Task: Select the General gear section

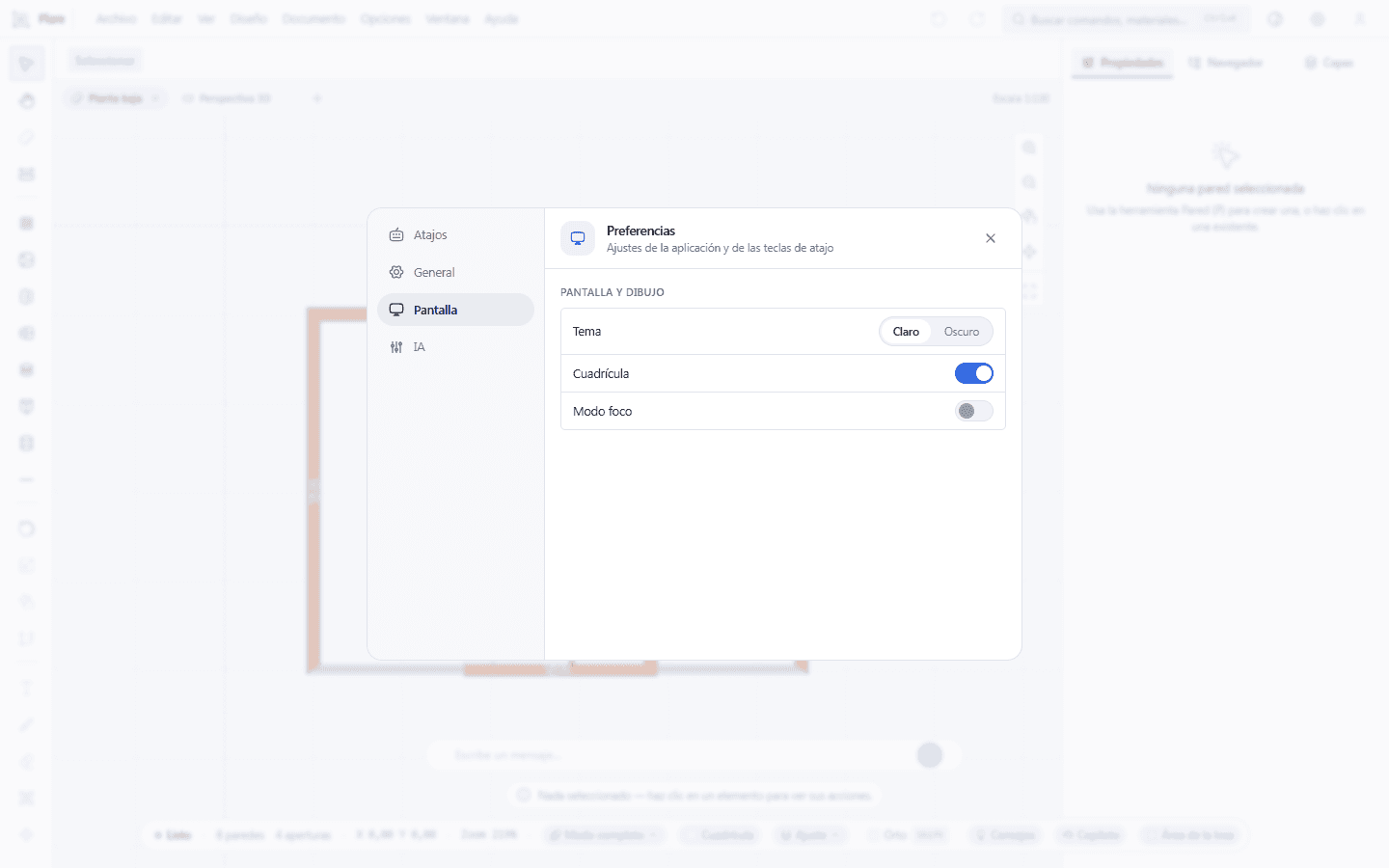Action: [x=455, y=273]
